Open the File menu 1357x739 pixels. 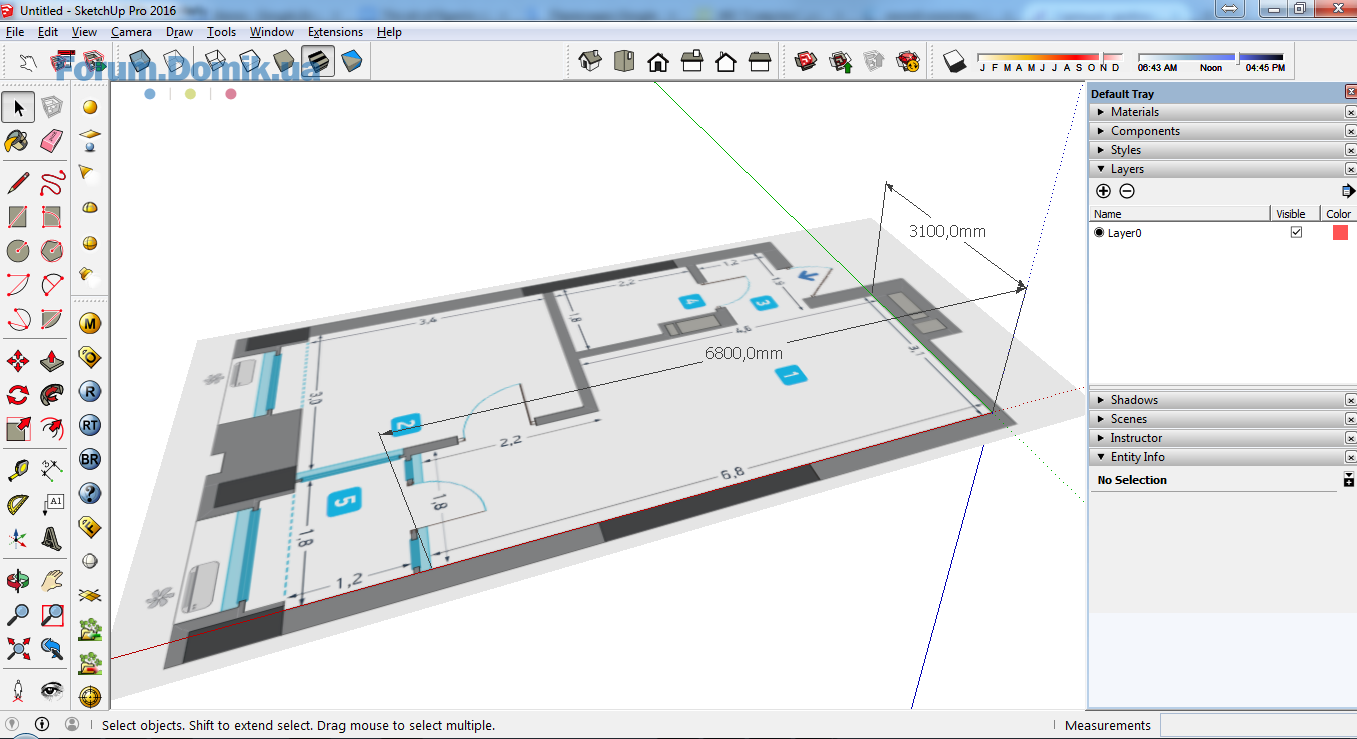(14, 32)
